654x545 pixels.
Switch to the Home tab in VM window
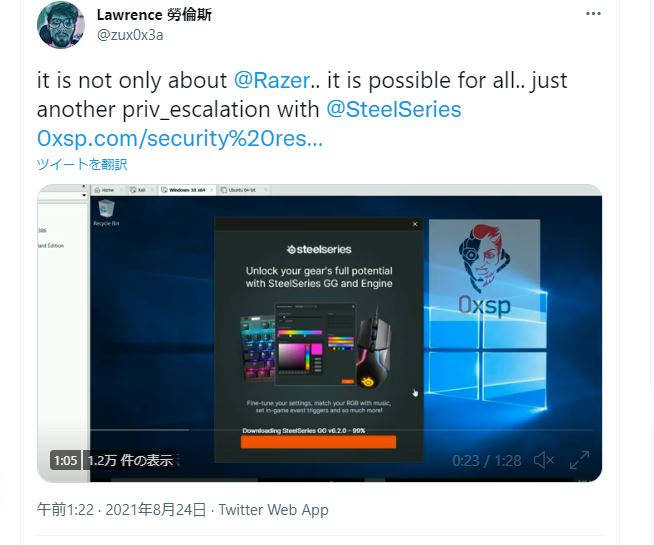(105, 190)
